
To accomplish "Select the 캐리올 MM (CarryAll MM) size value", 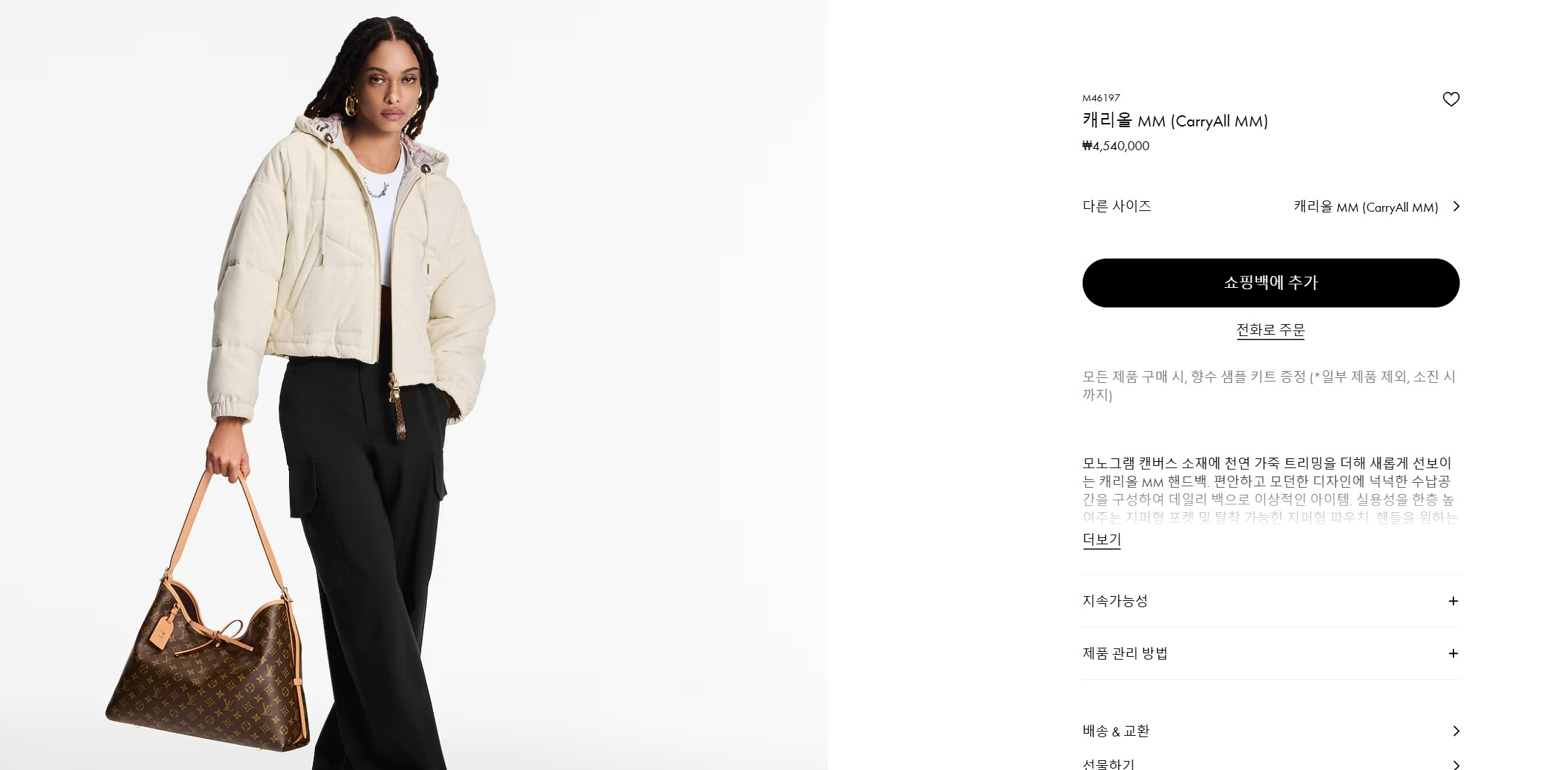I will [x=1365, y=207].
